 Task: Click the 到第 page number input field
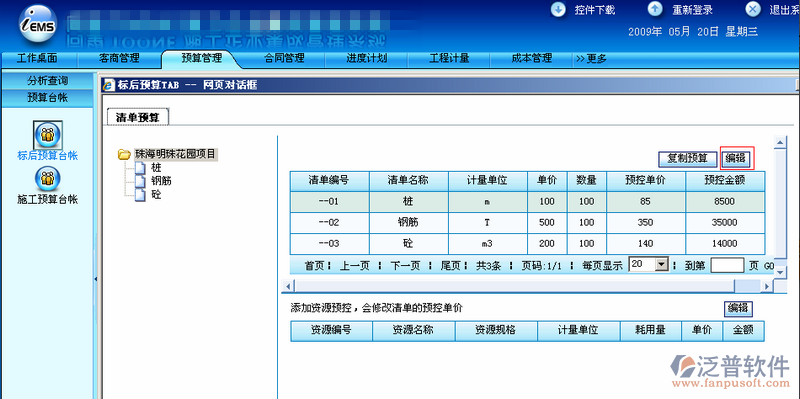tap(727, 265)
